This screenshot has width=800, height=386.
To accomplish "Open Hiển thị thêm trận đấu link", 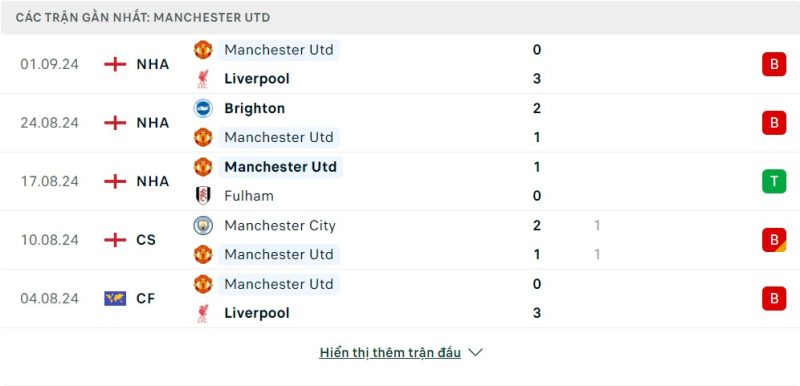I will [x=390, y=352].
